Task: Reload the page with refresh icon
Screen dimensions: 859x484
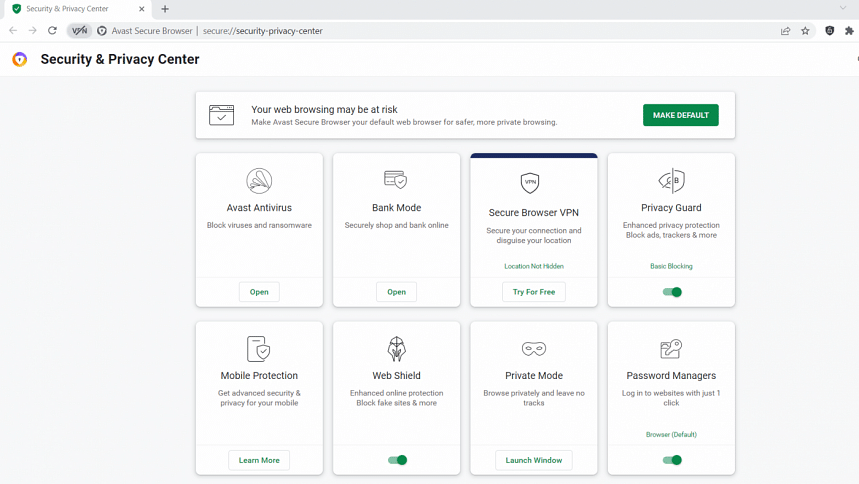Action: point(52,31)
